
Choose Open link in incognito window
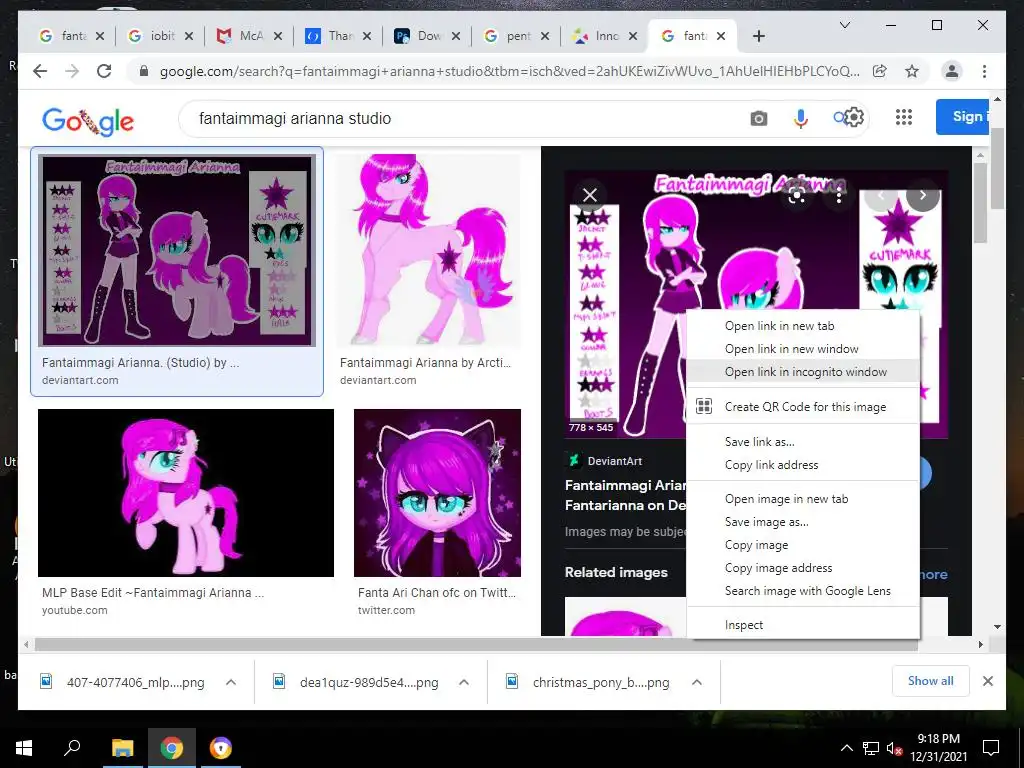point(803,372)
